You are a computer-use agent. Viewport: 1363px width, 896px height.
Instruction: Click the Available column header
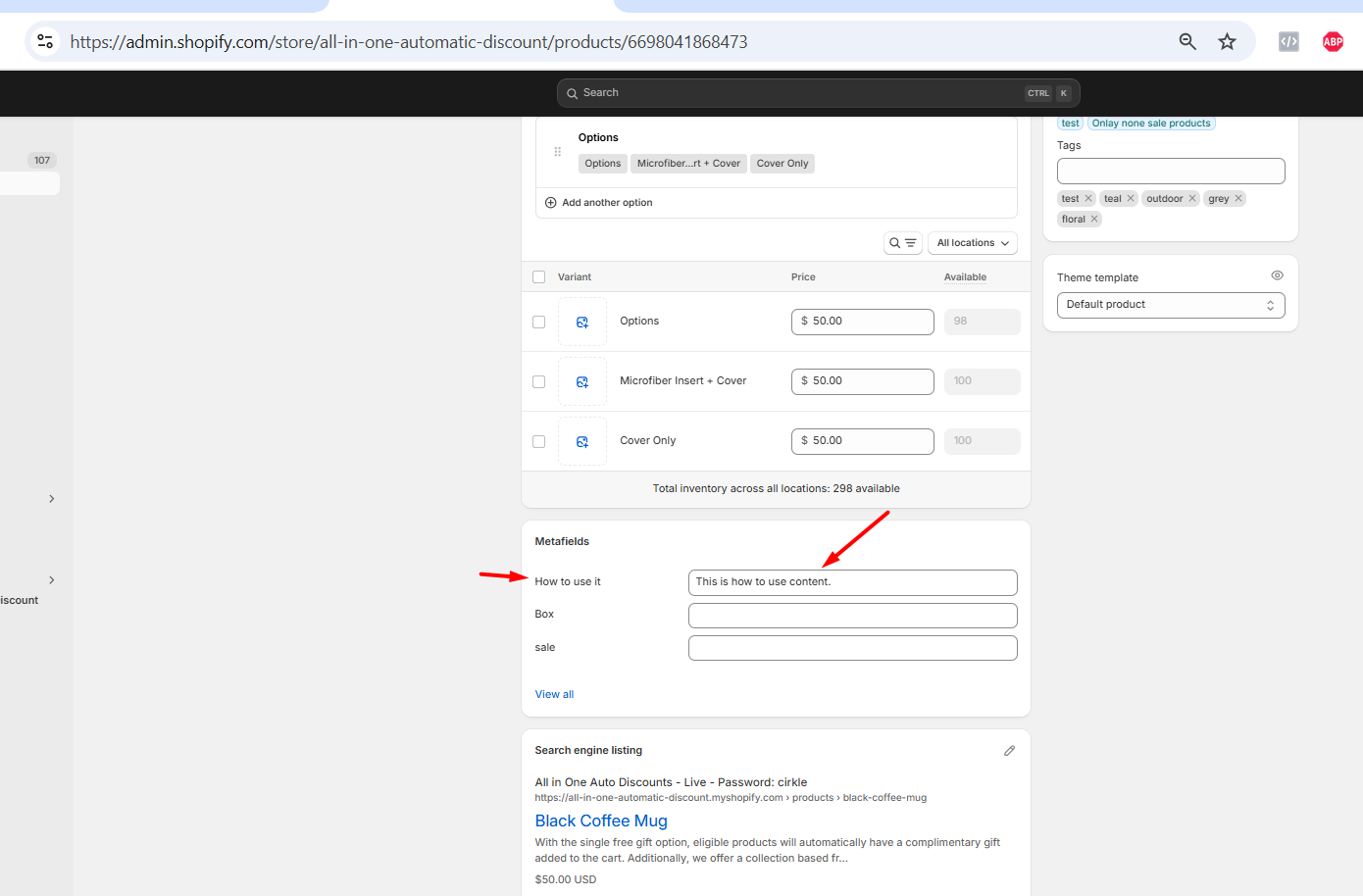point(965,277)
